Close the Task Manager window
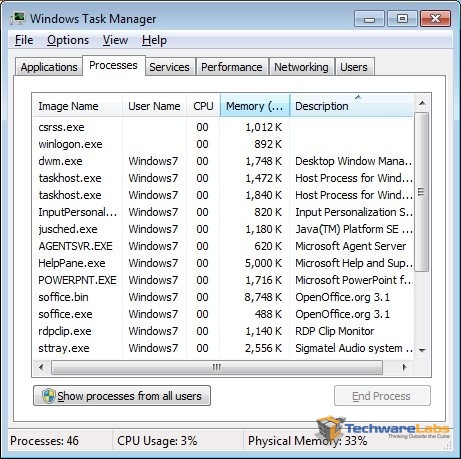This screenshot has width=461, height=459. click(435, 18)
